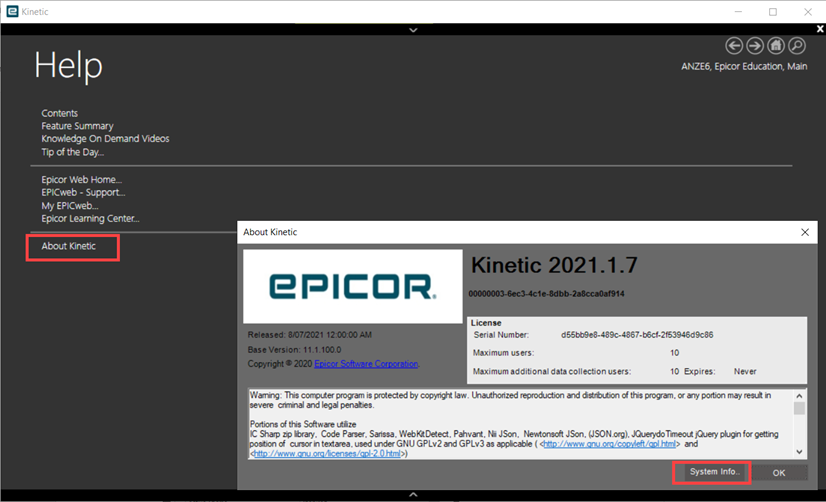This screenshot has width=826, height=502.
Task: Click Base Version: 11.1.100.0 text
Action: pyautogui.click(x=294, y=350)
